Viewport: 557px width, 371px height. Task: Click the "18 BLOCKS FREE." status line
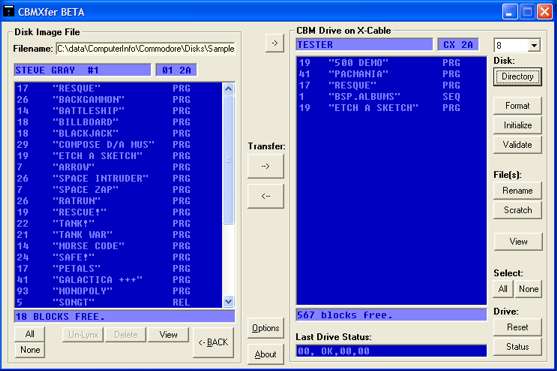[124, 316]
